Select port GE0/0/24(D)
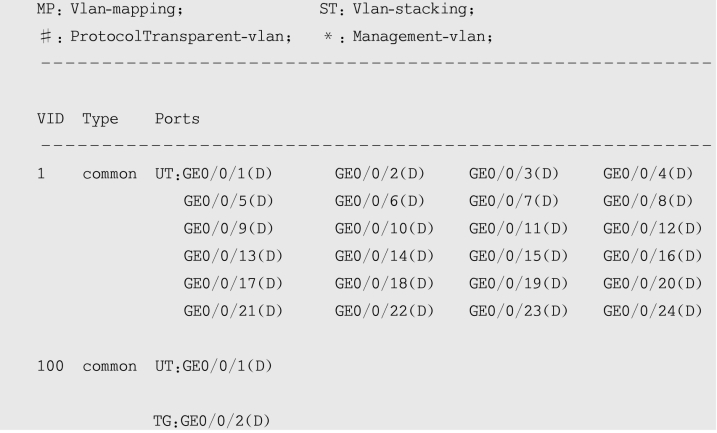This screenshot has height=433, width=717. pyautogui.click(x=653, y=311)
